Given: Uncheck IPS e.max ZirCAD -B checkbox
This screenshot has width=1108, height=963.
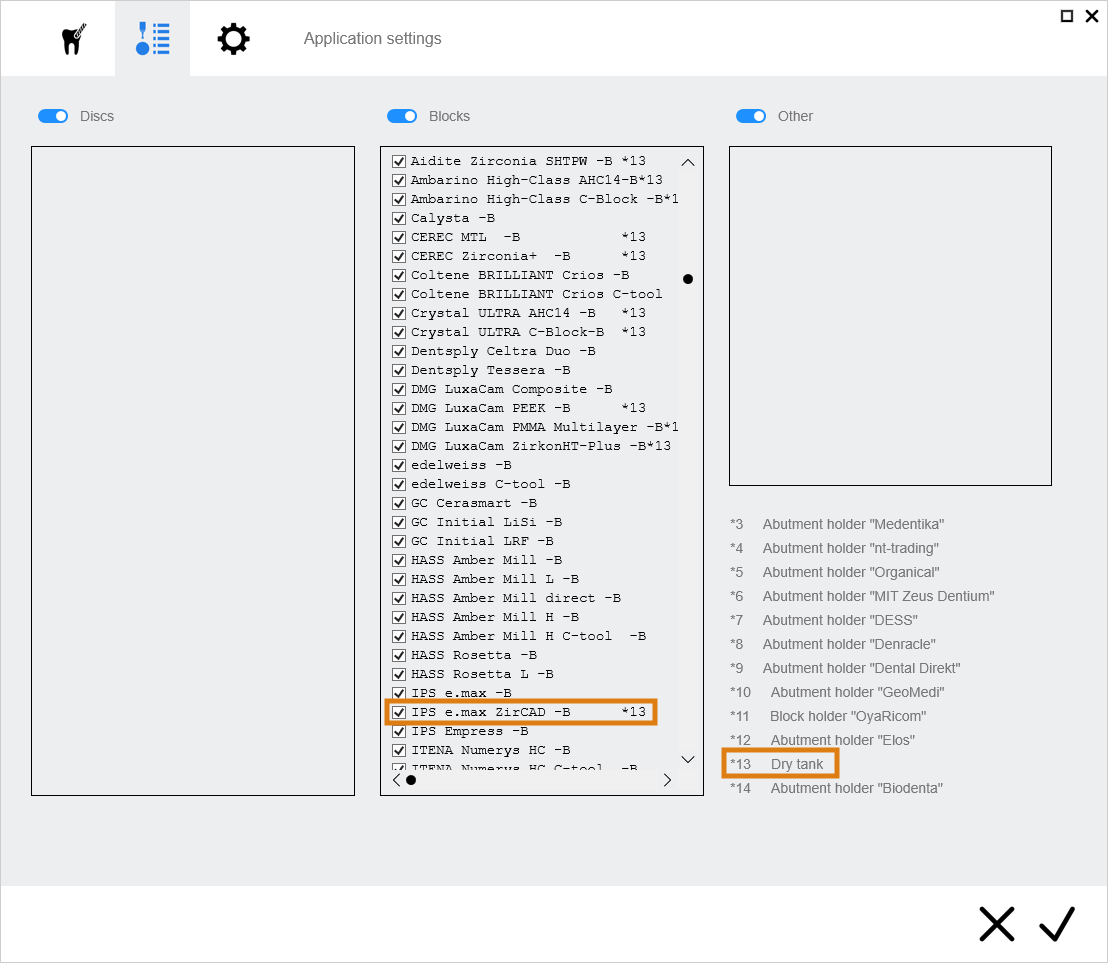Looking at the screenshot, I should pyautogui.click(x=399, y=712).
